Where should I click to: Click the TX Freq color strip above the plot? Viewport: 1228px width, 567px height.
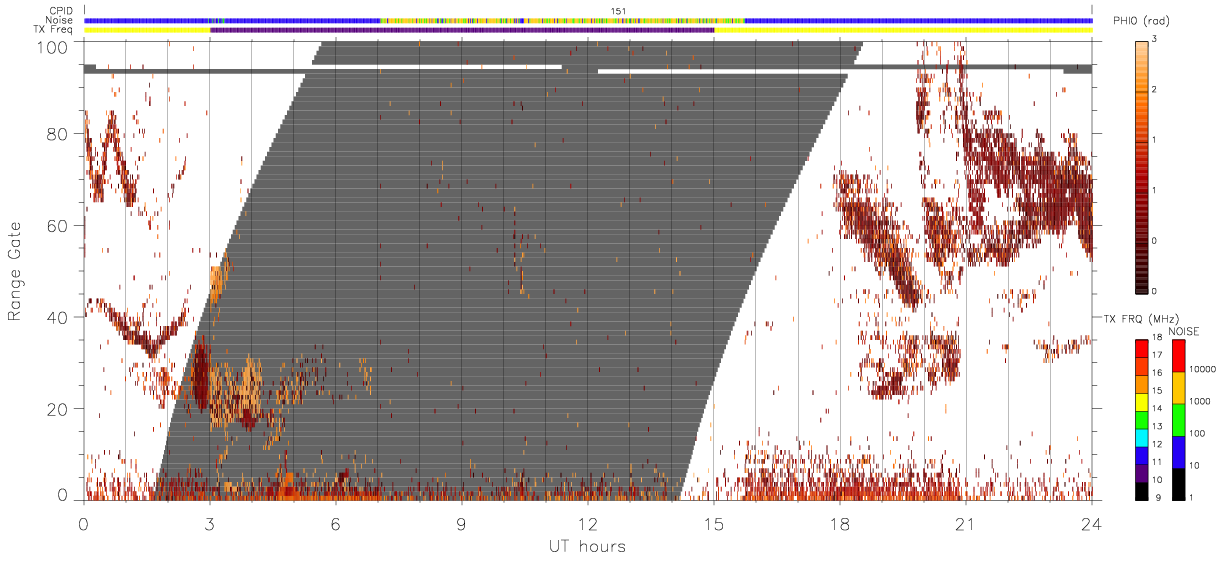[x=588, y=30]
